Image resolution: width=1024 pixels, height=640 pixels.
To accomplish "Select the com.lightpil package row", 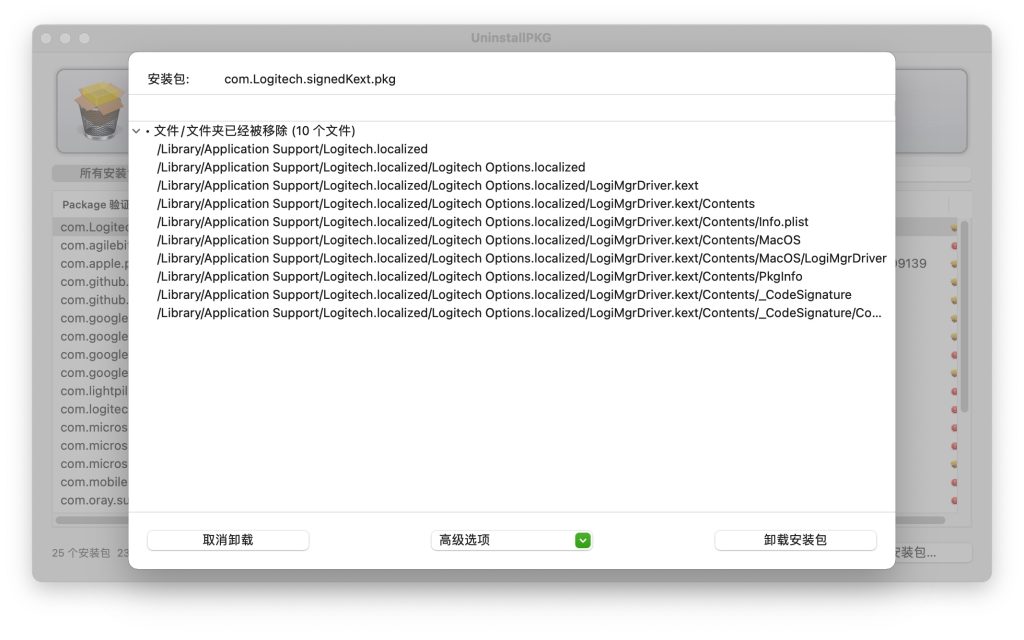I will (94, 391).
